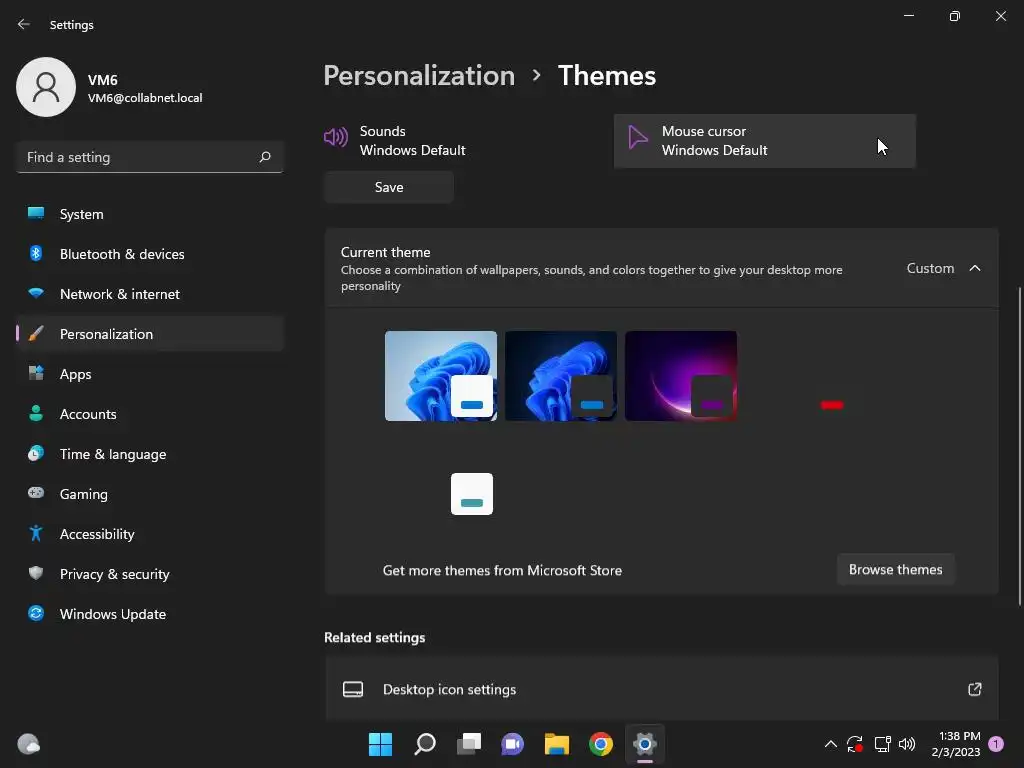This screenshot has width=1024, height=768.
Task: Open Time & language settings
Action: coord(150,454)
